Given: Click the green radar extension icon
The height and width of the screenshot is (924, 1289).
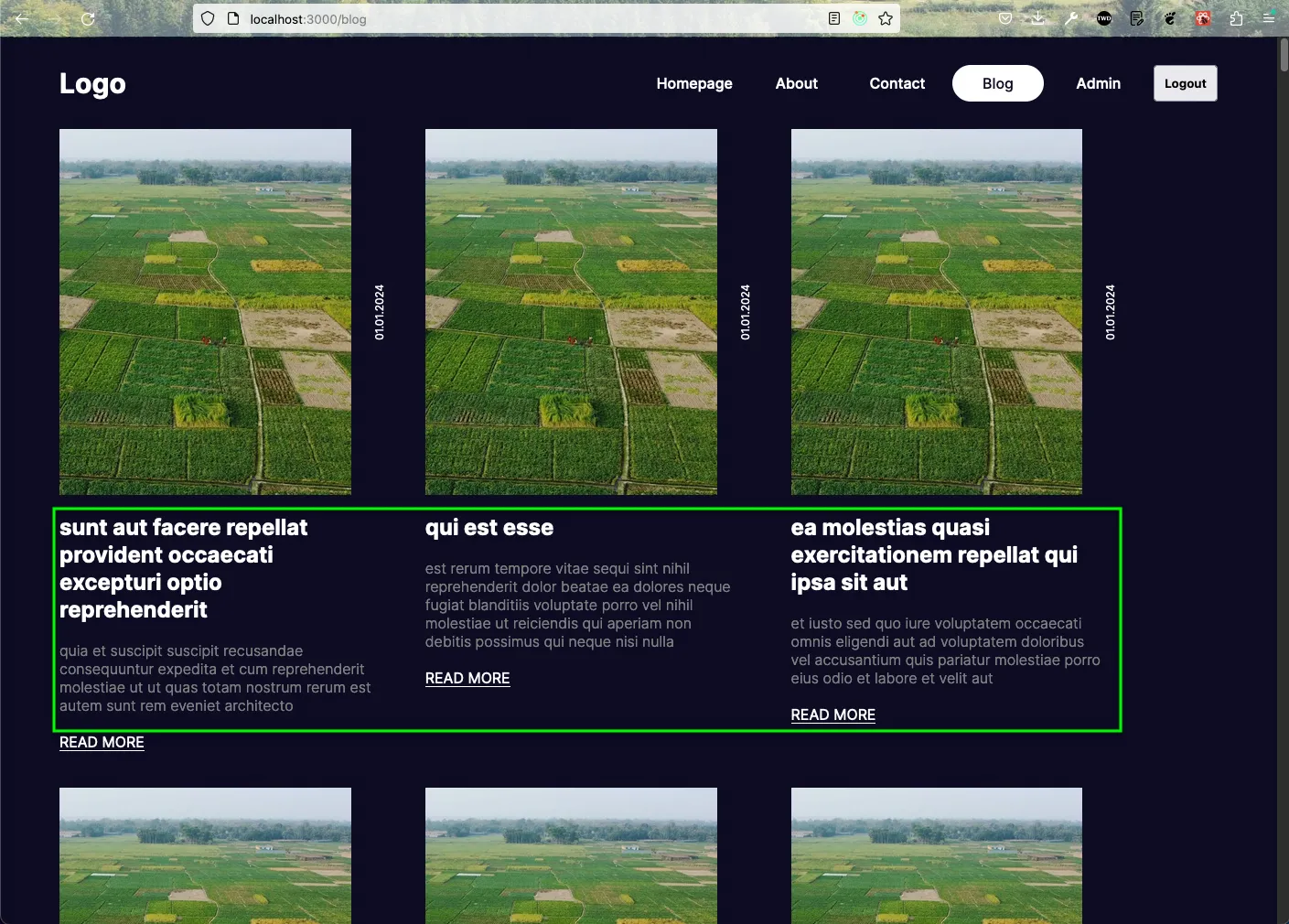Looking at the screenshot, I should pos(860,18).
